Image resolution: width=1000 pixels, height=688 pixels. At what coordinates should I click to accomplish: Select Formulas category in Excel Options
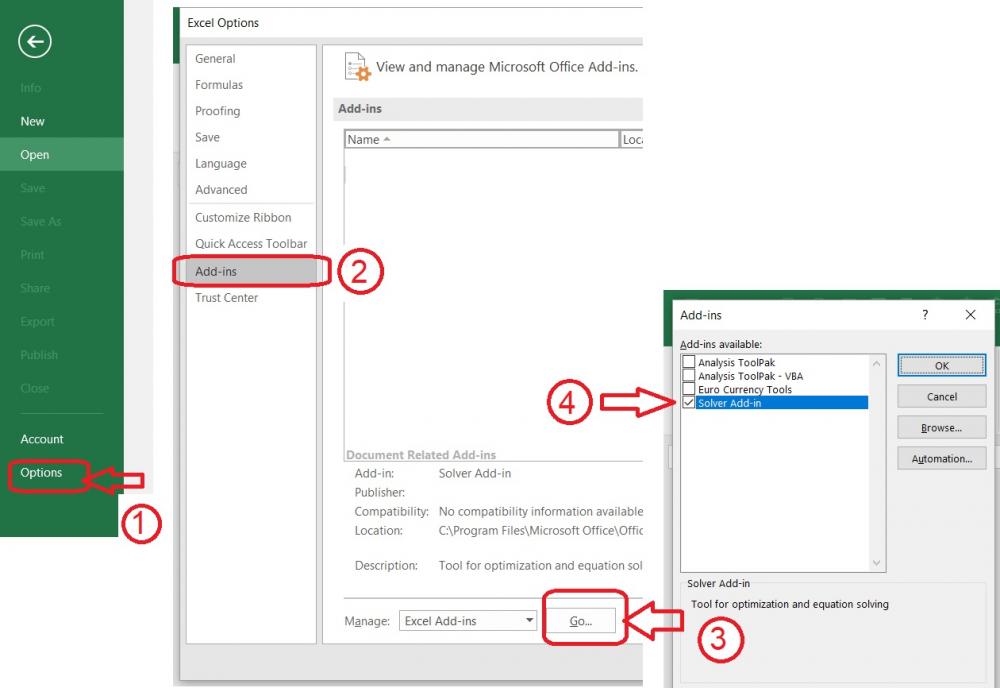pyautogui.click(x=219, y=85)
